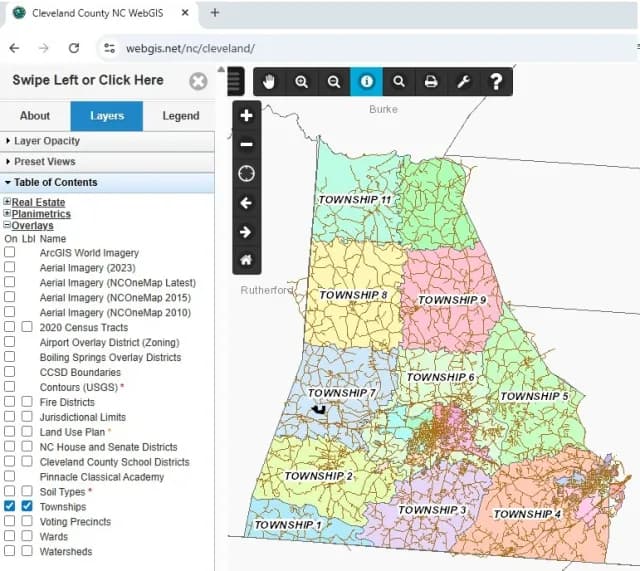
Task: Uncheck the Townships label checkbox
Action: click(x=27, y=506)
